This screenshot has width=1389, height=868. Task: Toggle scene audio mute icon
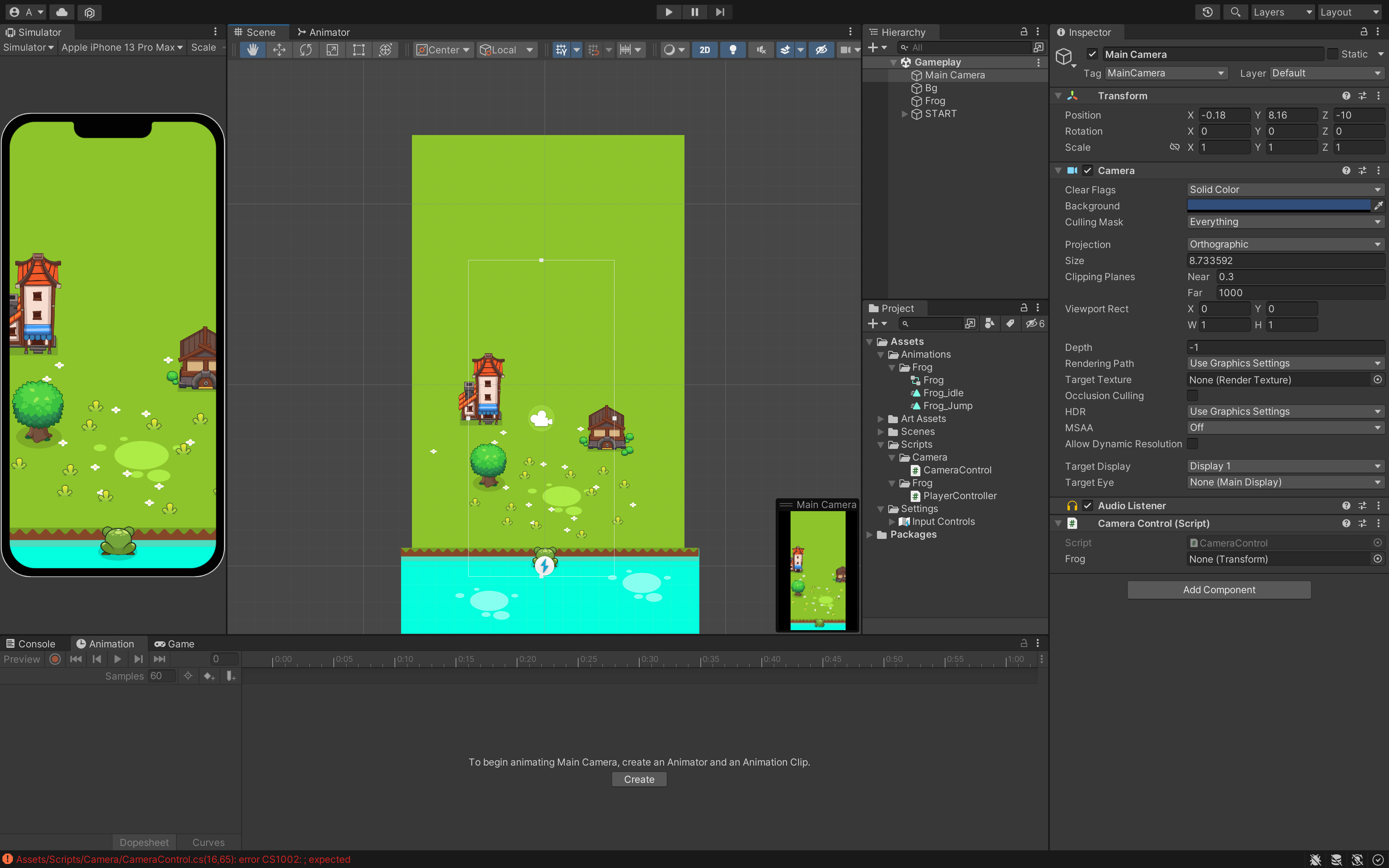(x=761, y=50)
